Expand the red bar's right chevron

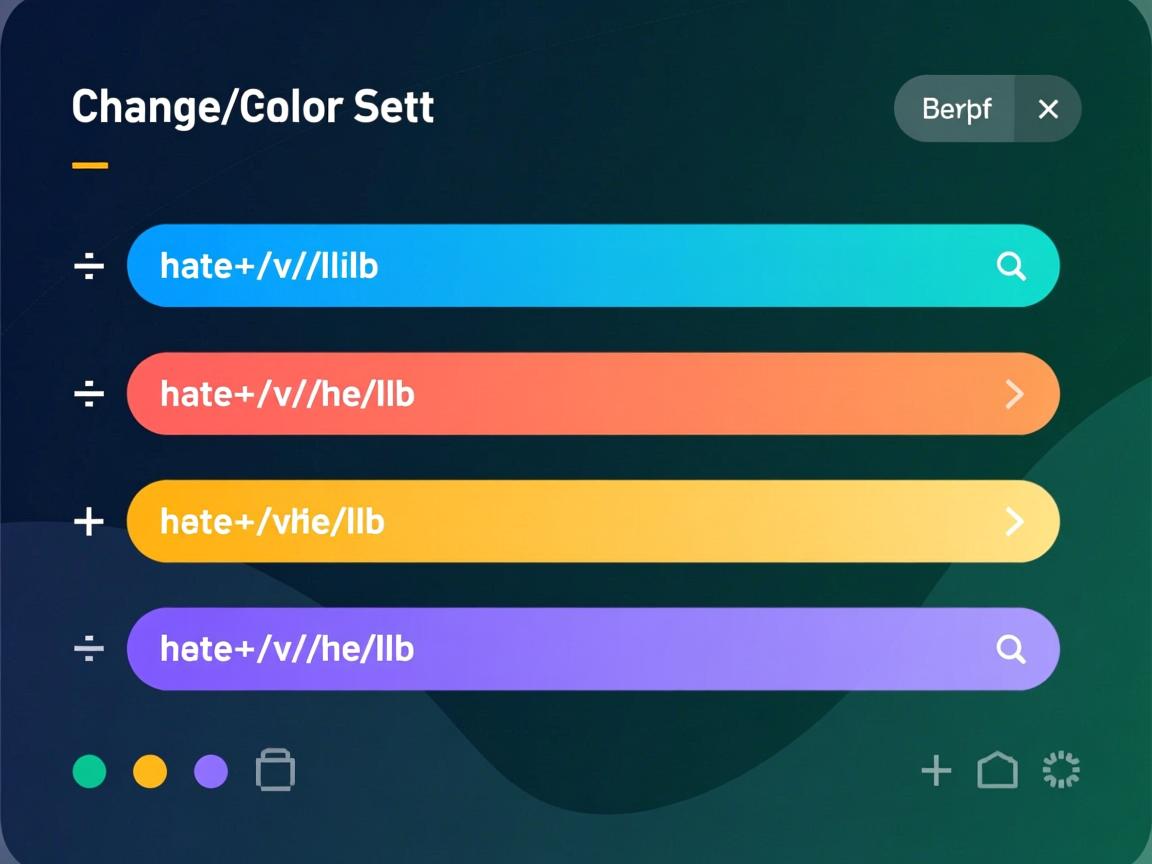(1014, 394)
